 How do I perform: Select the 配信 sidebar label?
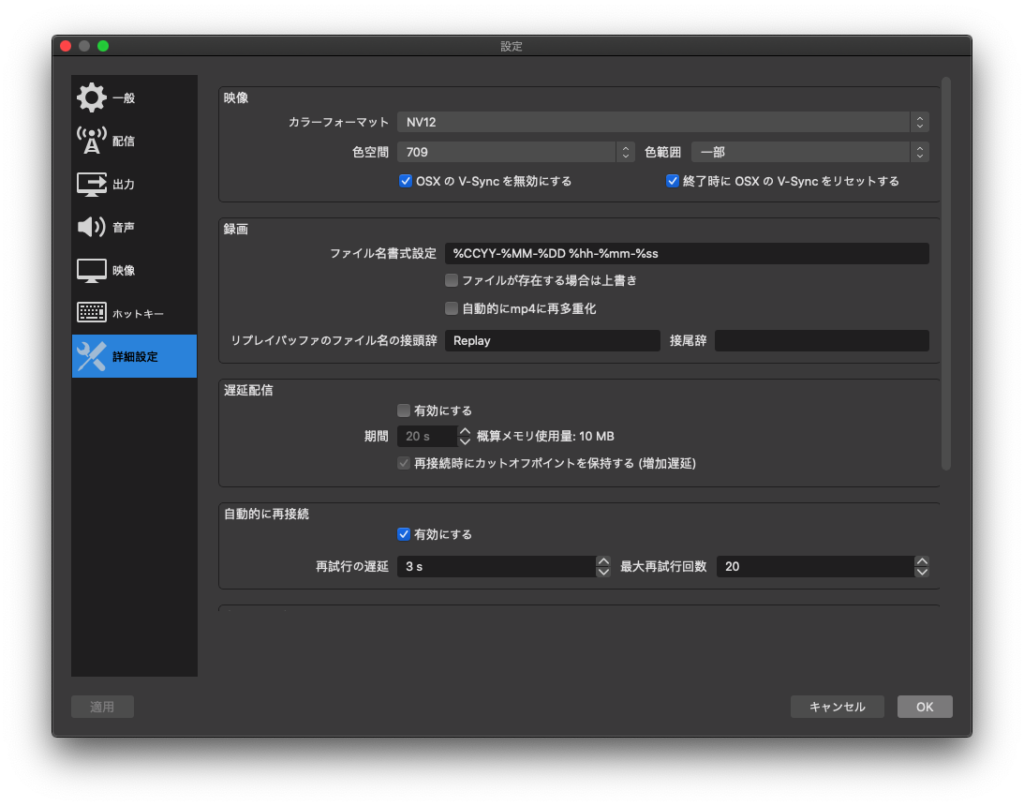(x=123, y=141)
